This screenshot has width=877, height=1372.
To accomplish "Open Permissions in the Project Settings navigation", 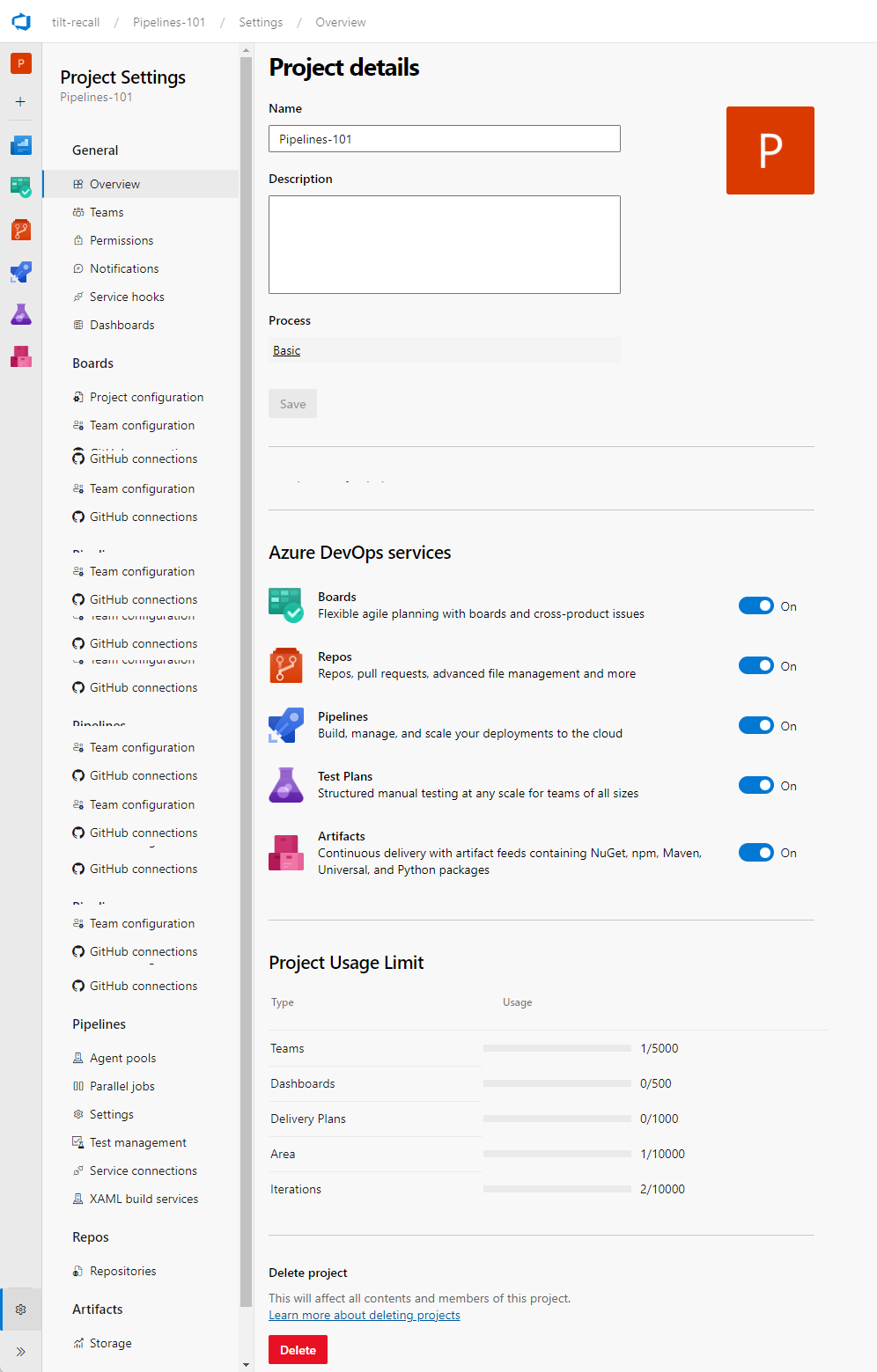I will click(x=122, y=239).
